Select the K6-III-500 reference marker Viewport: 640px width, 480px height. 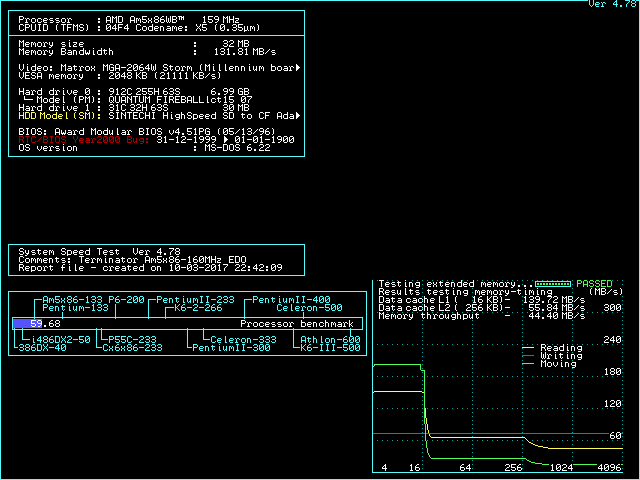tap(330, 348)
